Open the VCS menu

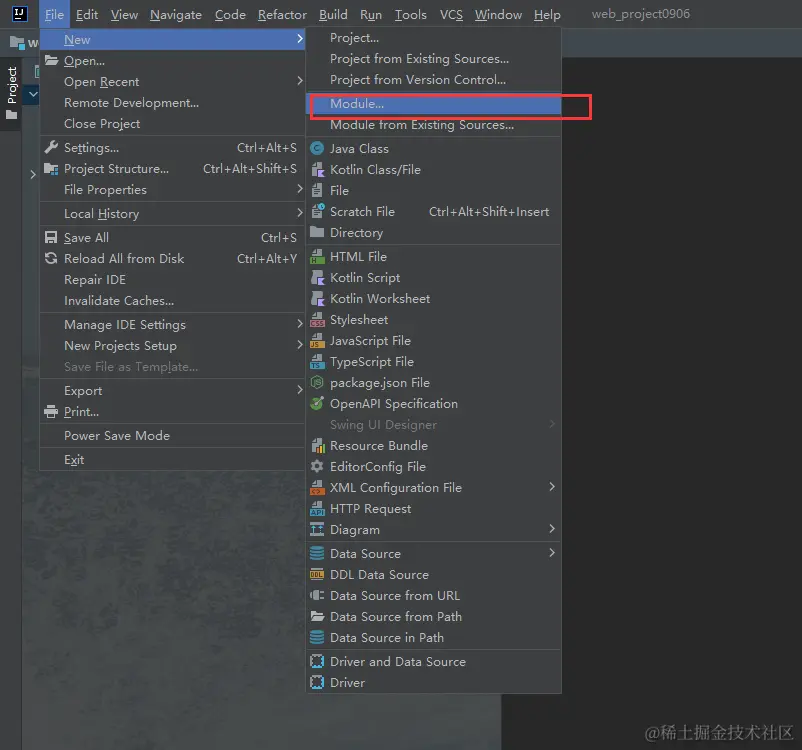pyautogui.click(x=451, y=15)
